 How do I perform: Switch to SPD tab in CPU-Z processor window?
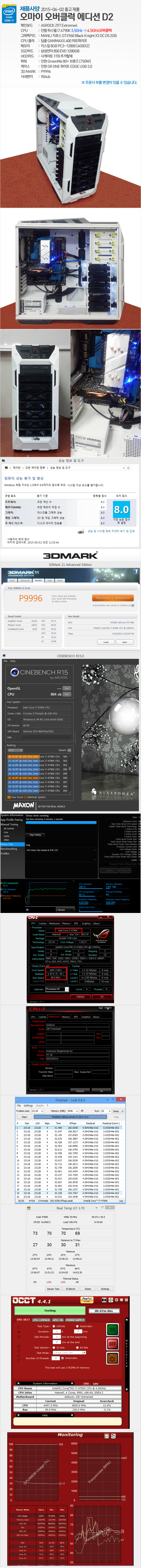pyautogui.click(x=76, y=923)
